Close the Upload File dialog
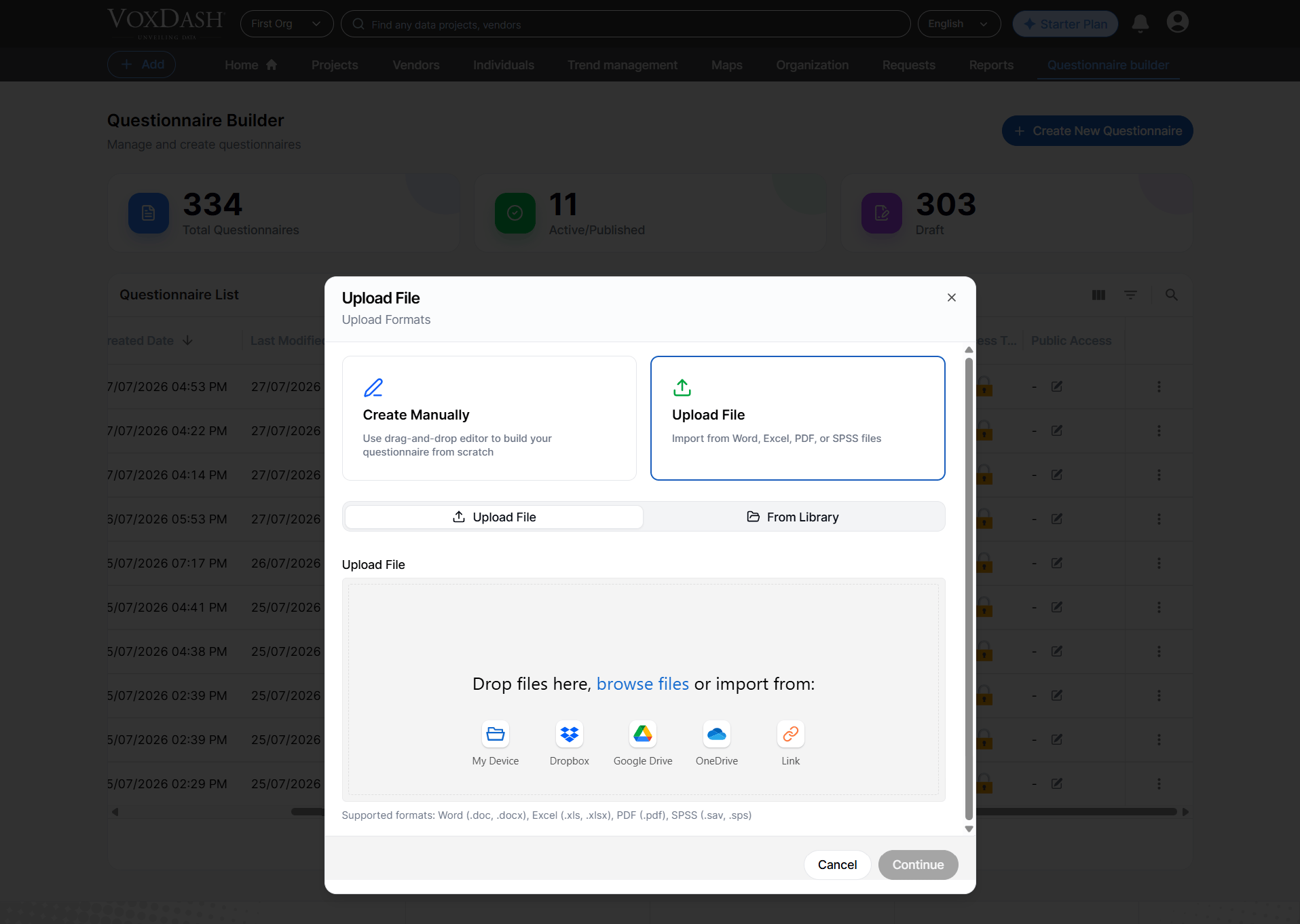The width and height of the screenshot is (1300, 924). tap(951, 297)
